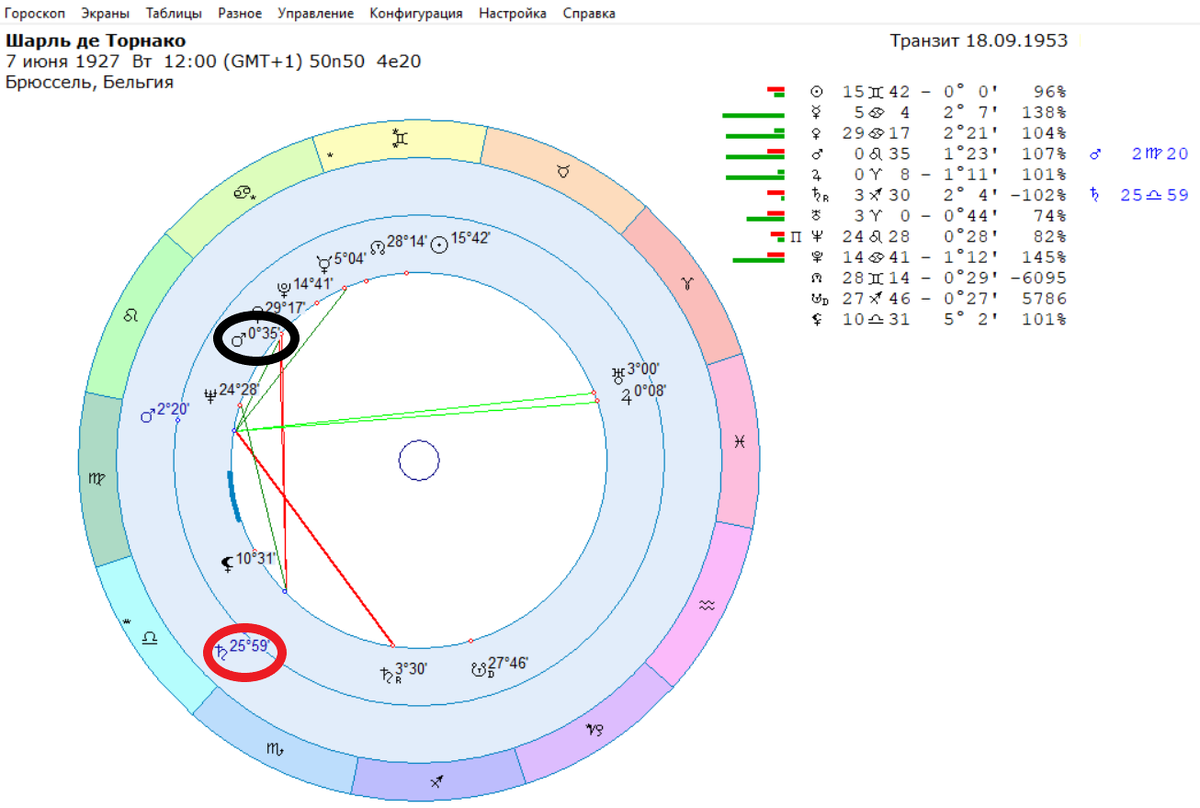Select the Uranus row with 74% in the table
This screenshot has height=808, width=1200.
click(937, 216)
